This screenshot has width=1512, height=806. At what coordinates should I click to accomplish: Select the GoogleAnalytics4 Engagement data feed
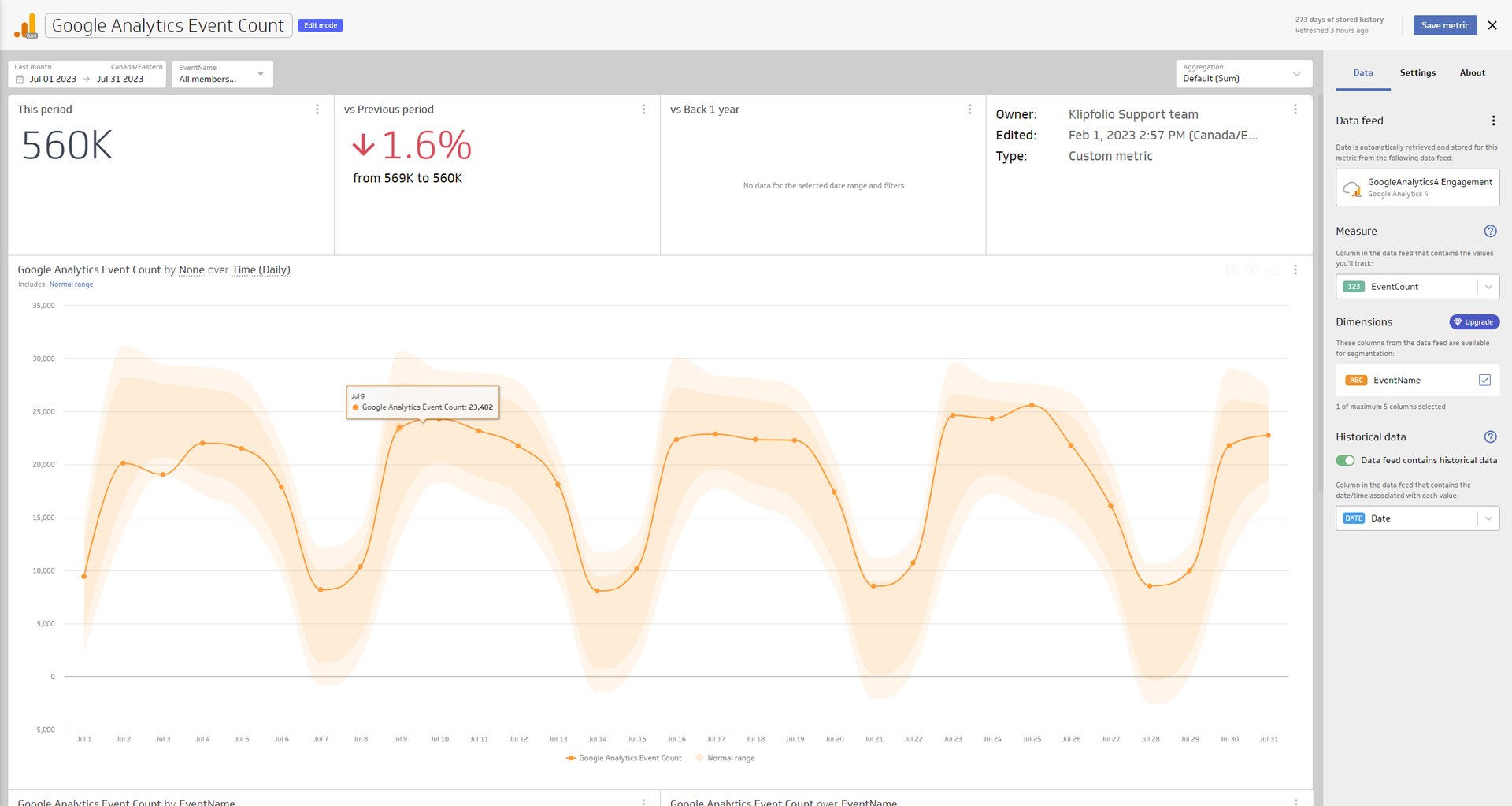(1417, 188)
